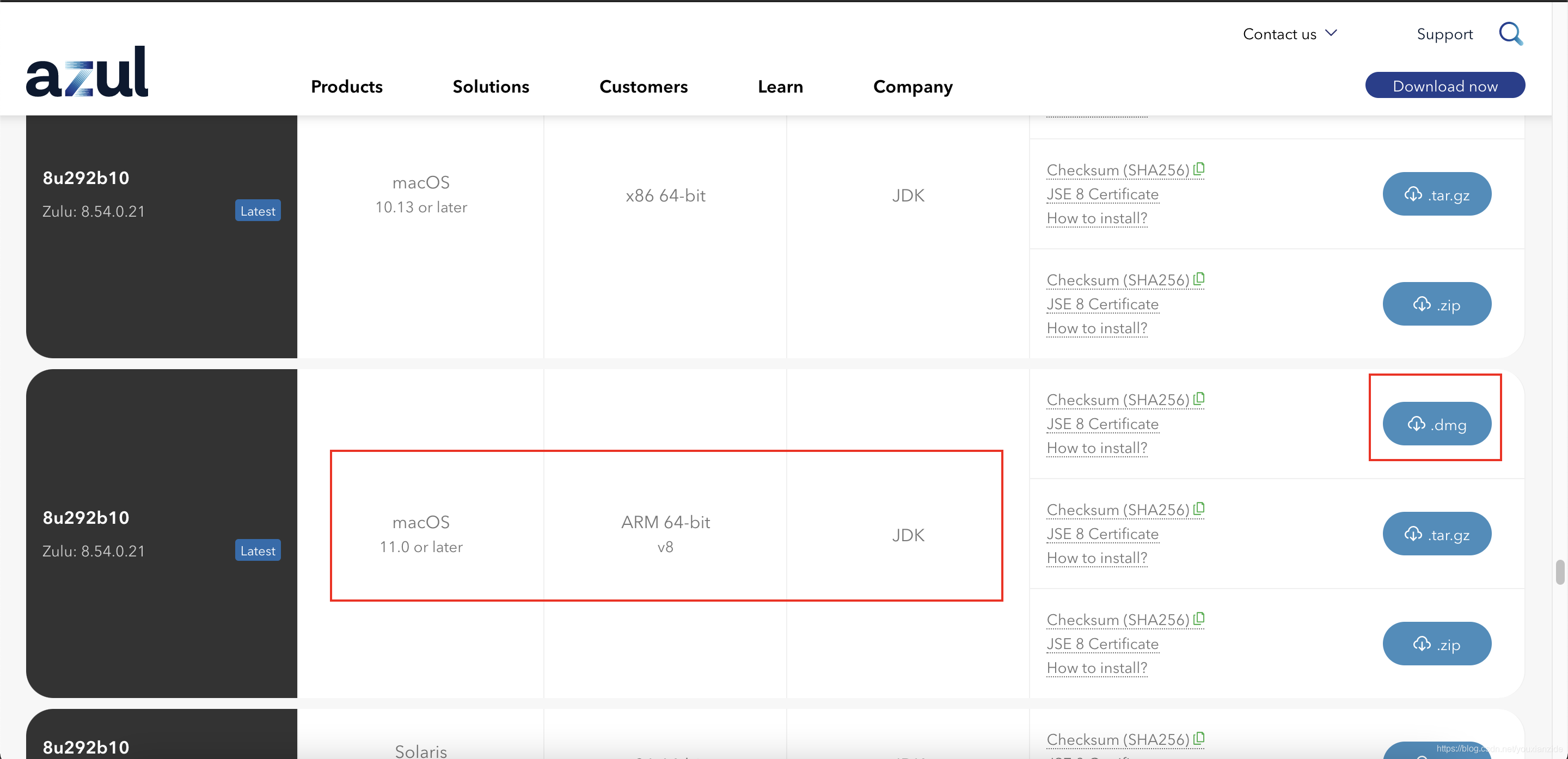Open the Products menu
The width and height of the screenshot is (1568, 759).
pyautogui.click(x=346, y=87)
